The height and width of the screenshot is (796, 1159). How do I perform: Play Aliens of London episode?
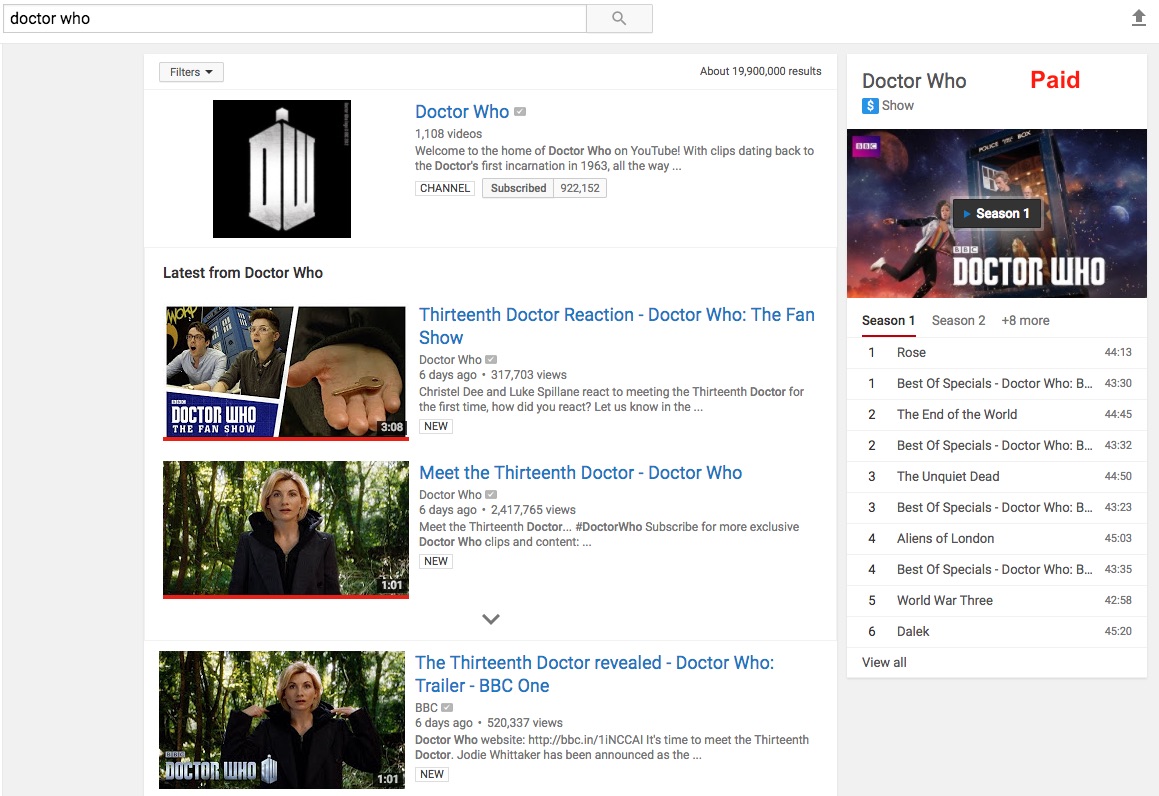point(997,539)
